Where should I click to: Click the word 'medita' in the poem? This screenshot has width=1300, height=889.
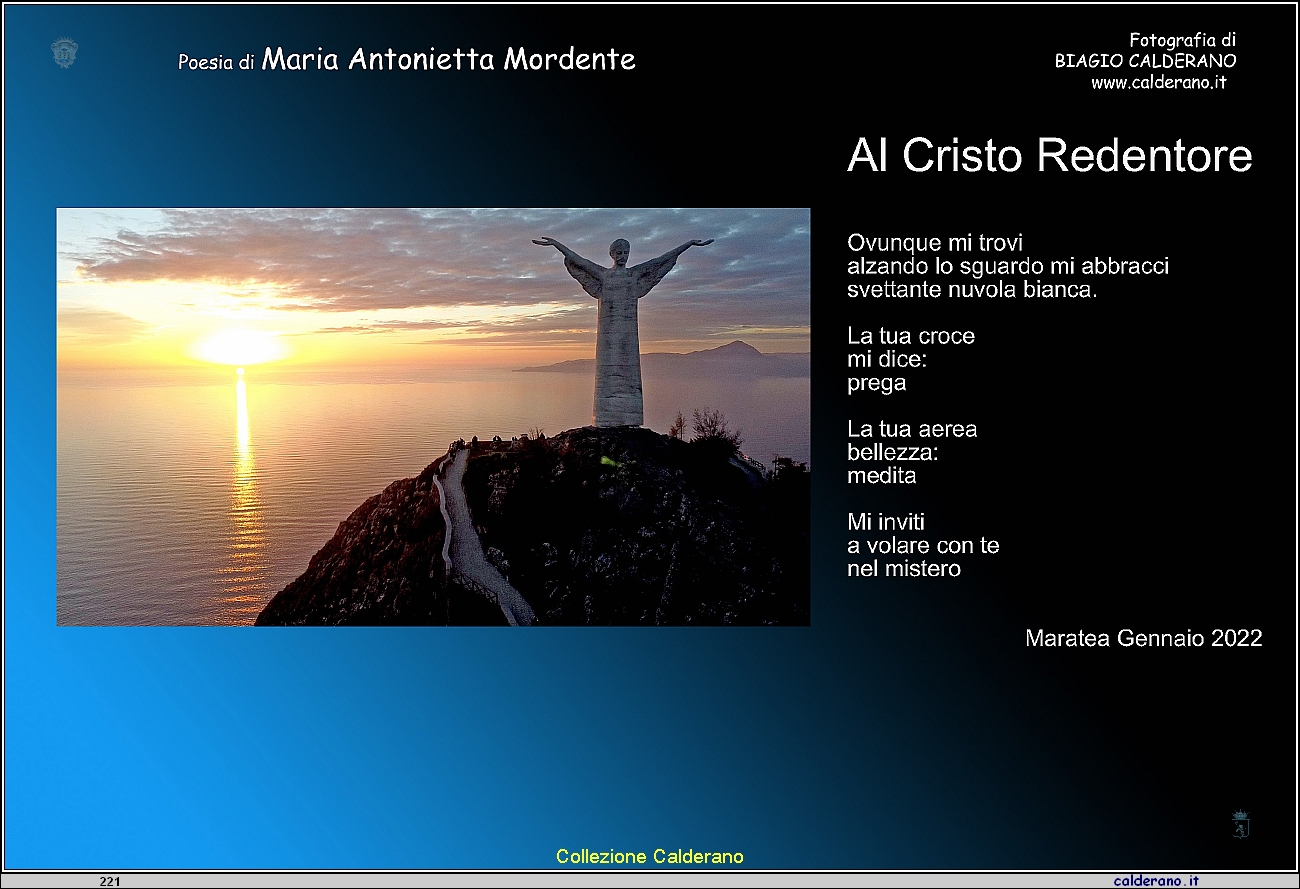point(882,476)
